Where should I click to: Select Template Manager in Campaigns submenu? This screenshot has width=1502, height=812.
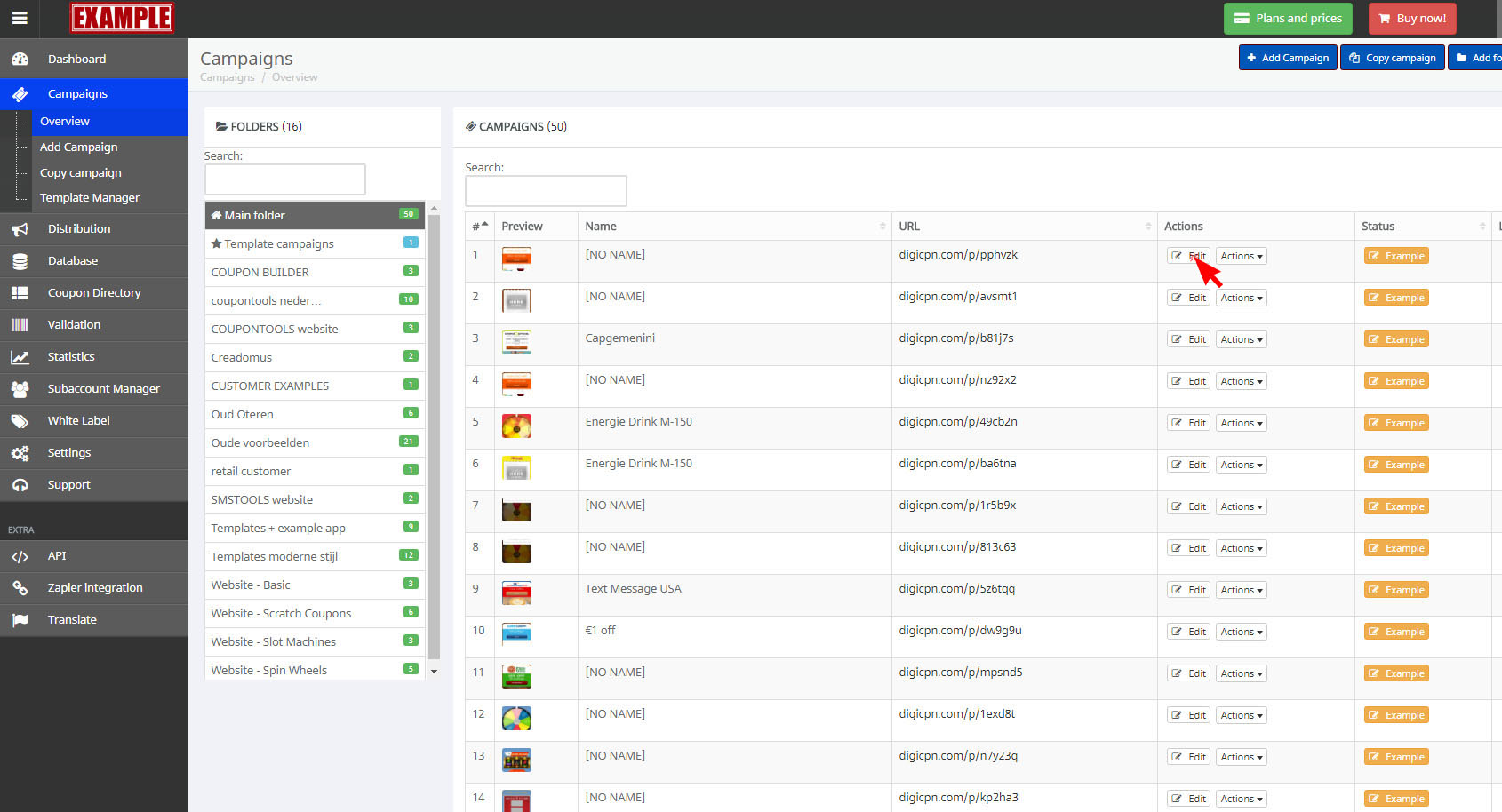[x=89, y=197]
